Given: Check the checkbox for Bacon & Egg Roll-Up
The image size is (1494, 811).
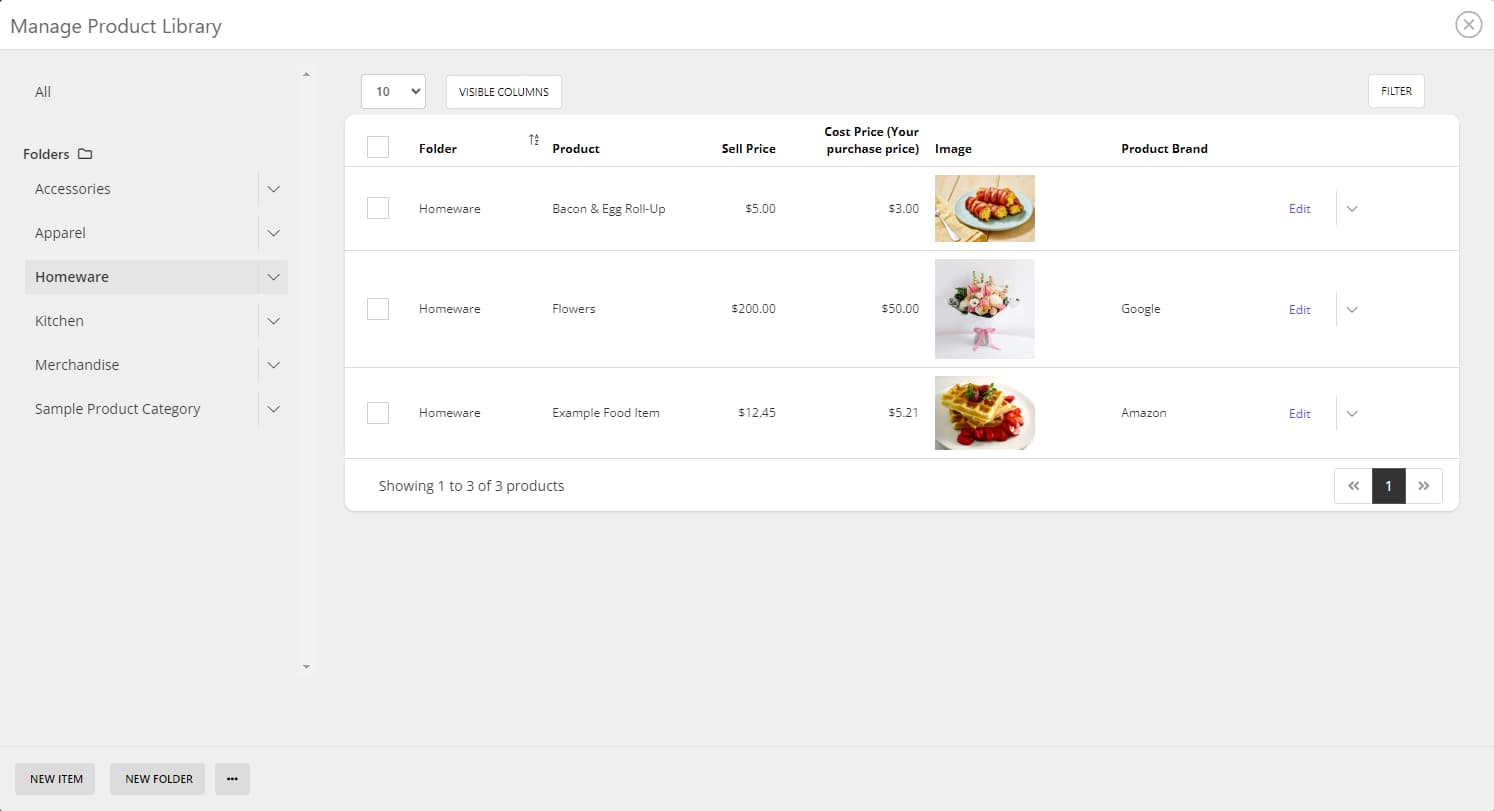Looking at the screenshot, I should click(378, 208).
